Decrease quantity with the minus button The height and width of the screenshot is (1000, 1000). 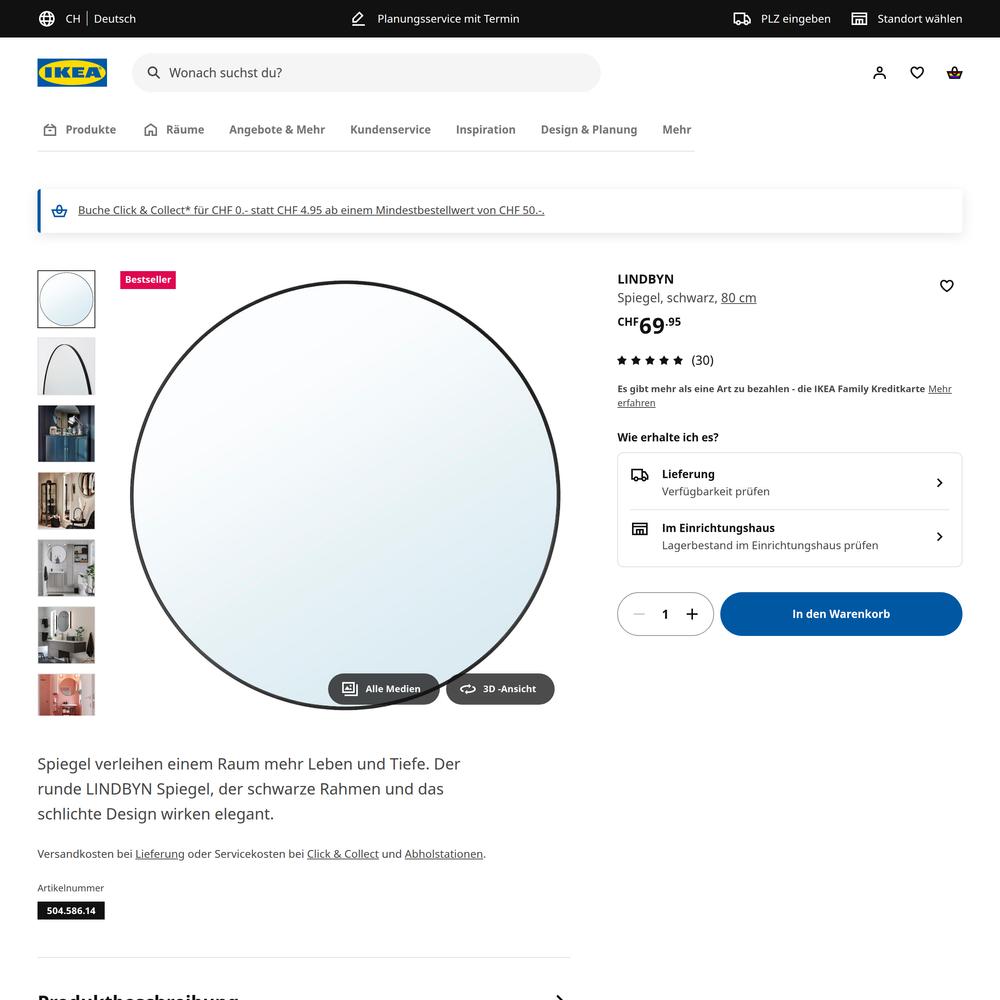coord(639,614)
